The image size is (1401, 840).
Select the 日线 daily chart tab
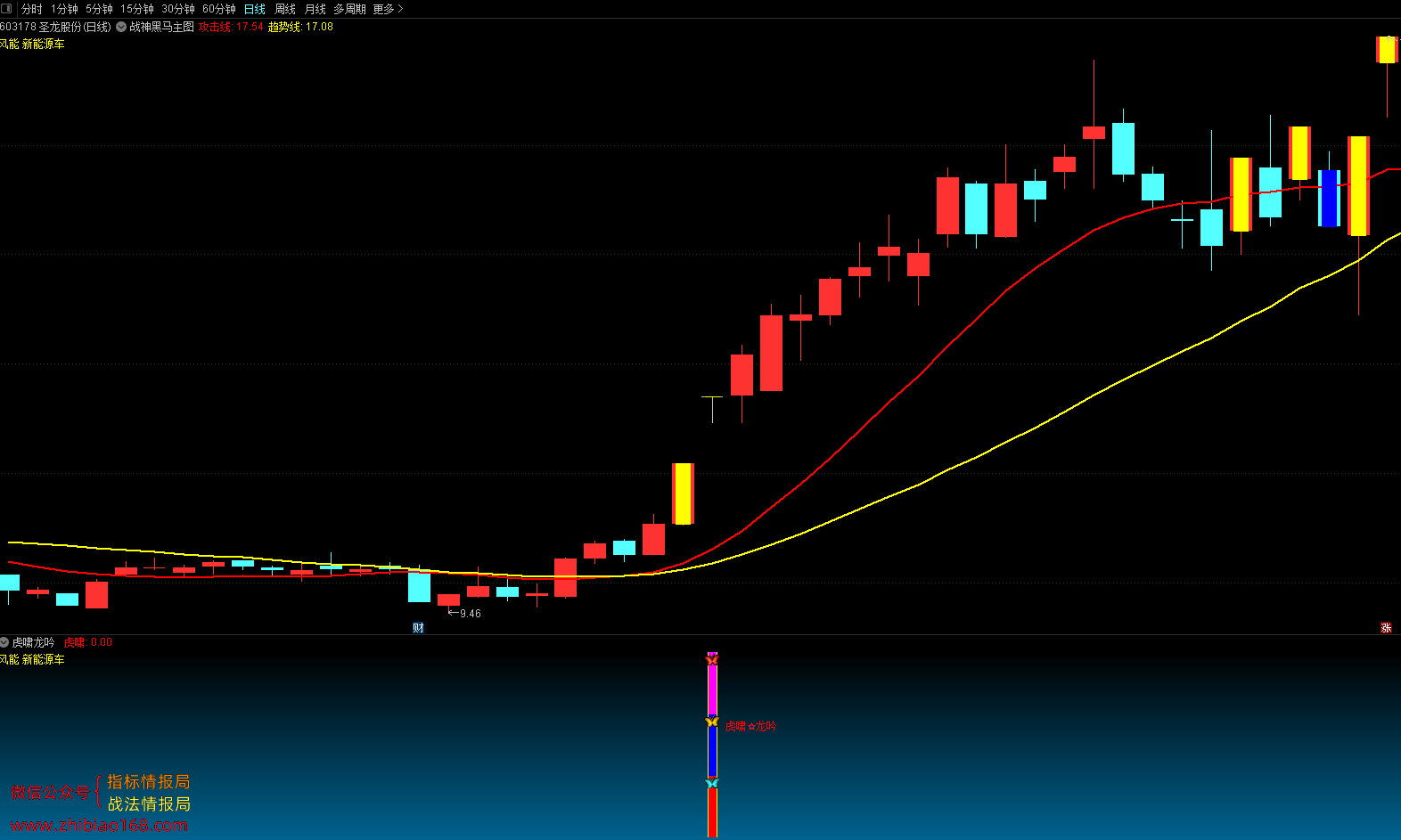pyautogui.click(x=255, y=9)
